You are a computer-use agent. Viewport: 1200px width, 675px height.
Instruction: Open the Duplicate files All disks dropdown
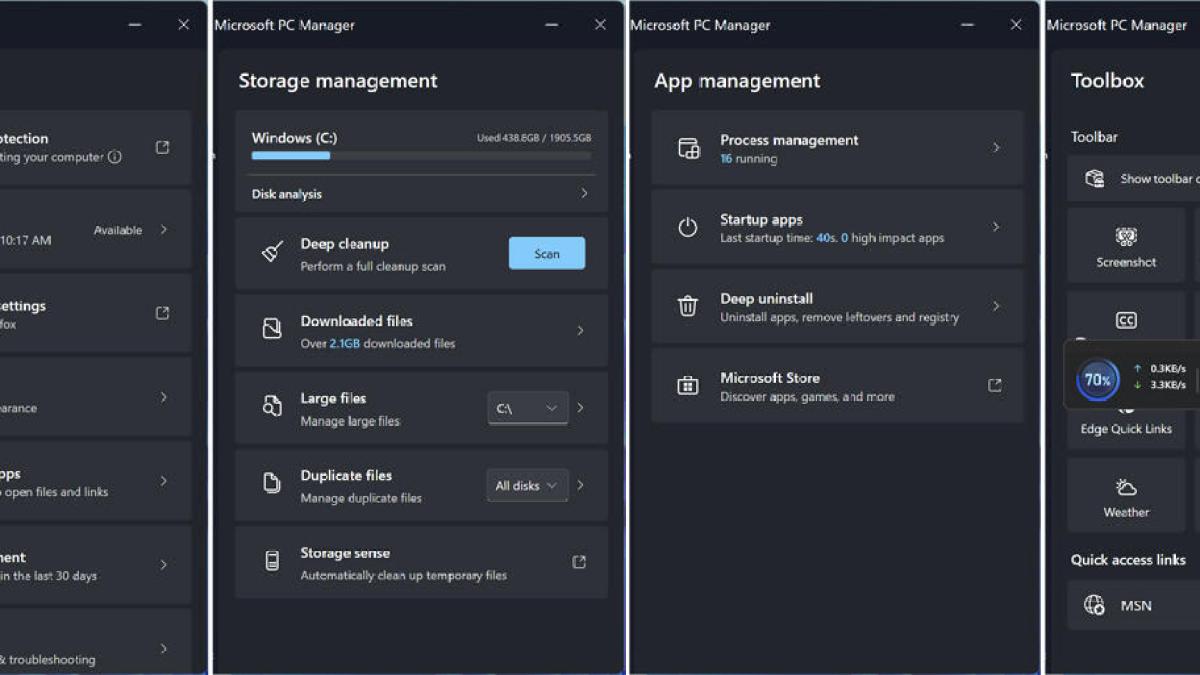[x=528, y=486]
